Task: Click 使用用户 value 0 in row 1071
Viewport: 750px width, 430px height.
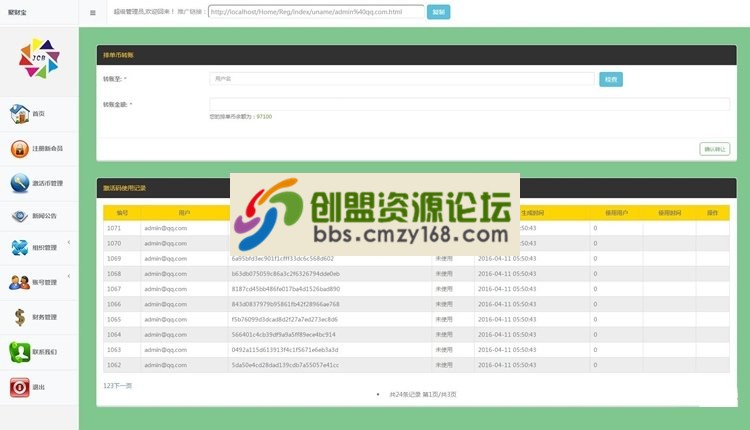Action: click(x=596, y=228)
